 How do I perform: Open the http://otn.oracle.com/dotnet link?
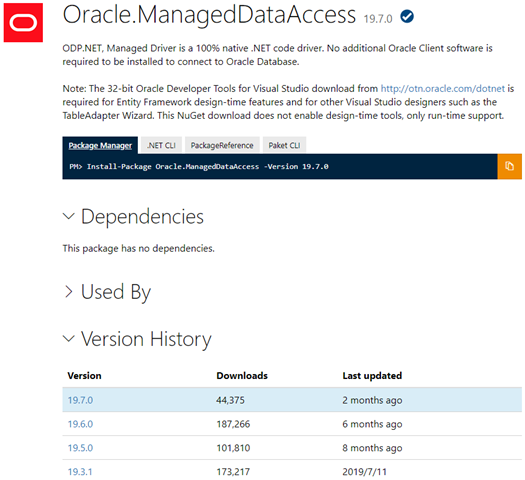pyautogui.click(x=443, y=88)
